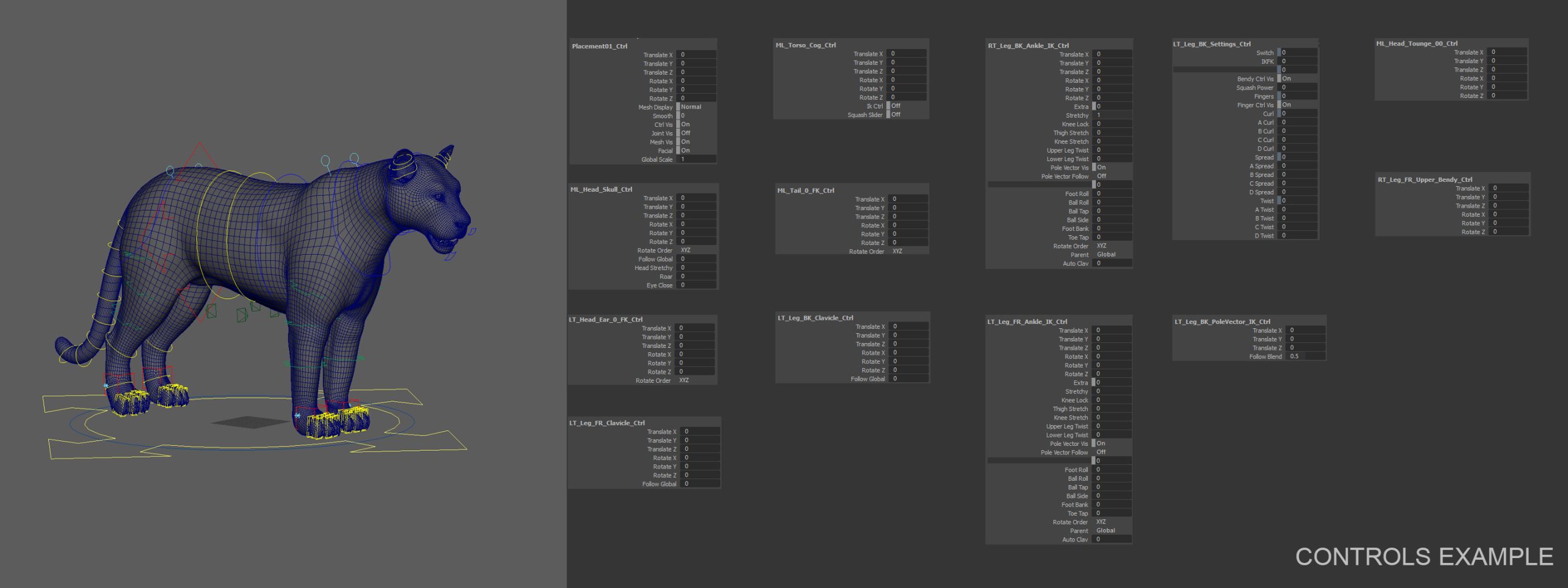
Task: Open Parent Global dropdown in RT_Leg_BK_Ankle_IK_Ctrl
Action: [1112, 254]
